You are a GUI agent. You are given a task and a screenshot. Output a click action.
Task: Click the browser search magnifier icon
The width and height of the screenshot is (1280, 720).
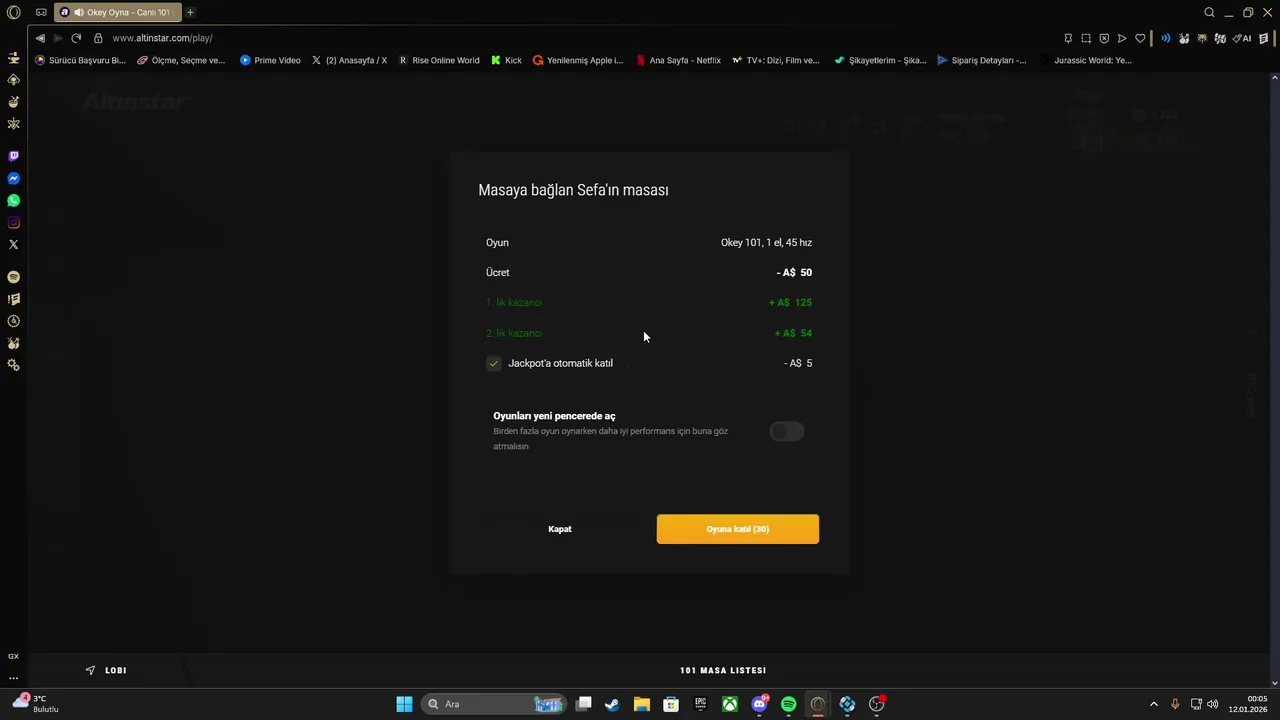pos(1209,12)
